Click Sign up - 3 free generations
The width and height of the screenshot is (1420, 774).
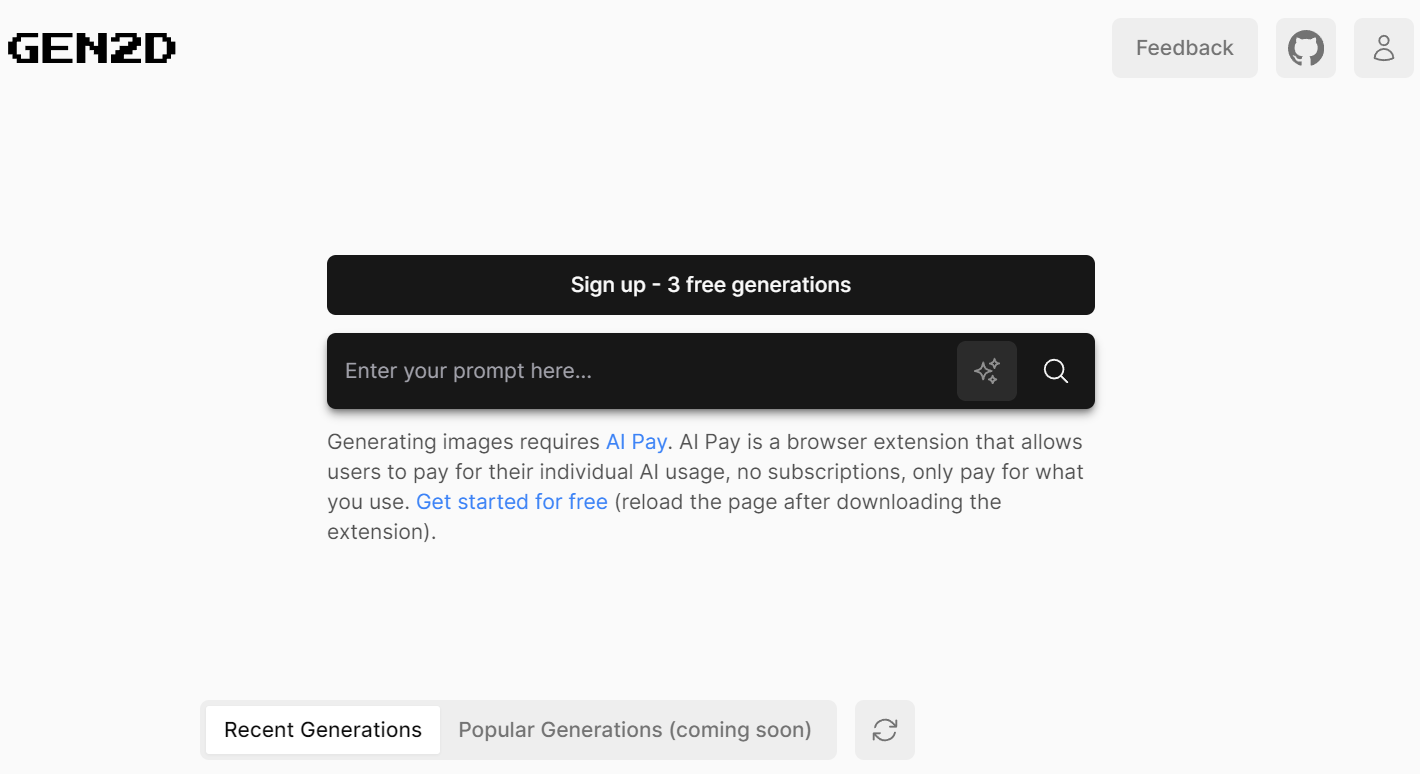710,285
